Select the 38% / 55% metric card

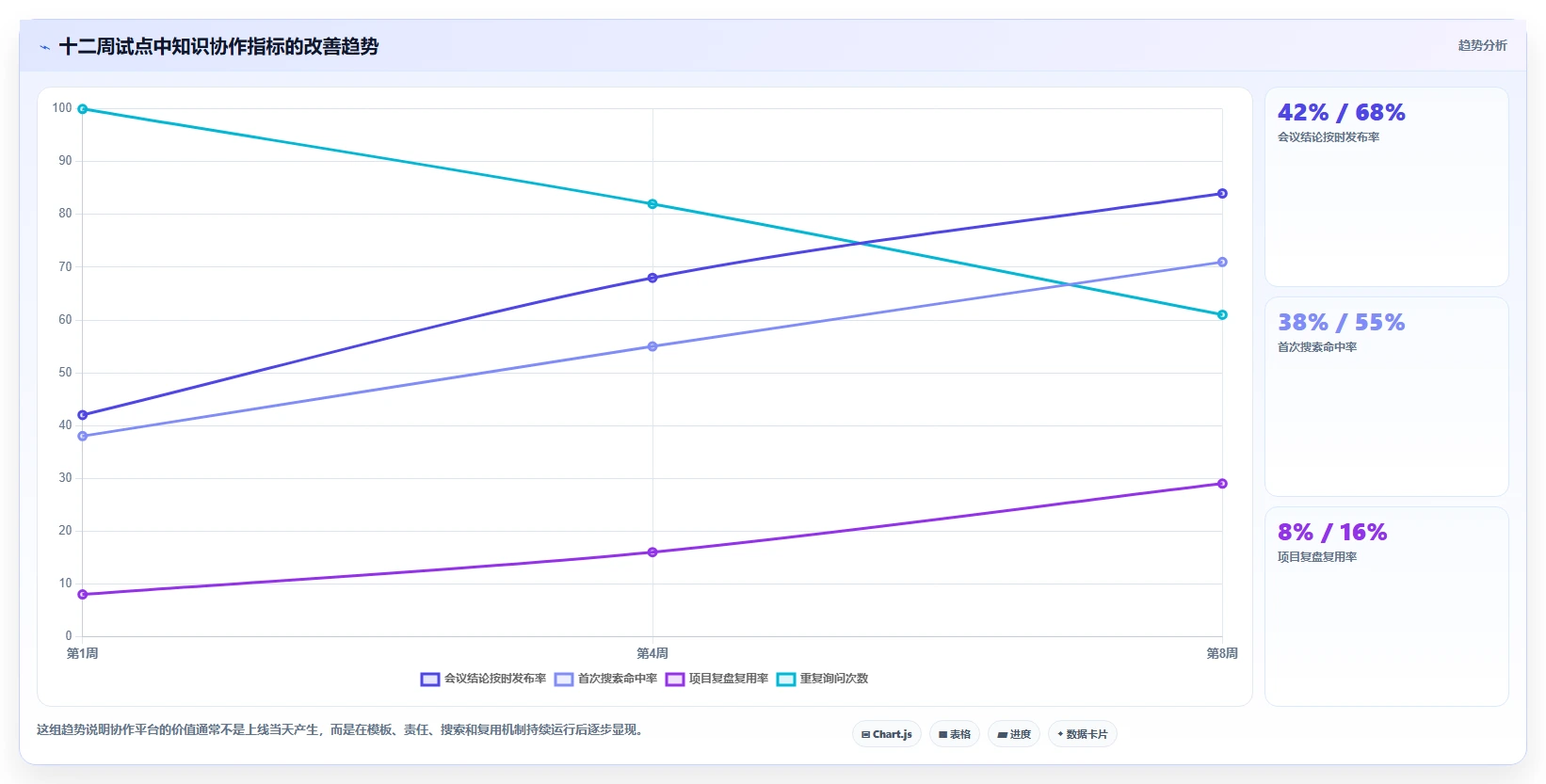pyautogui.click(x=1386, y=397)
